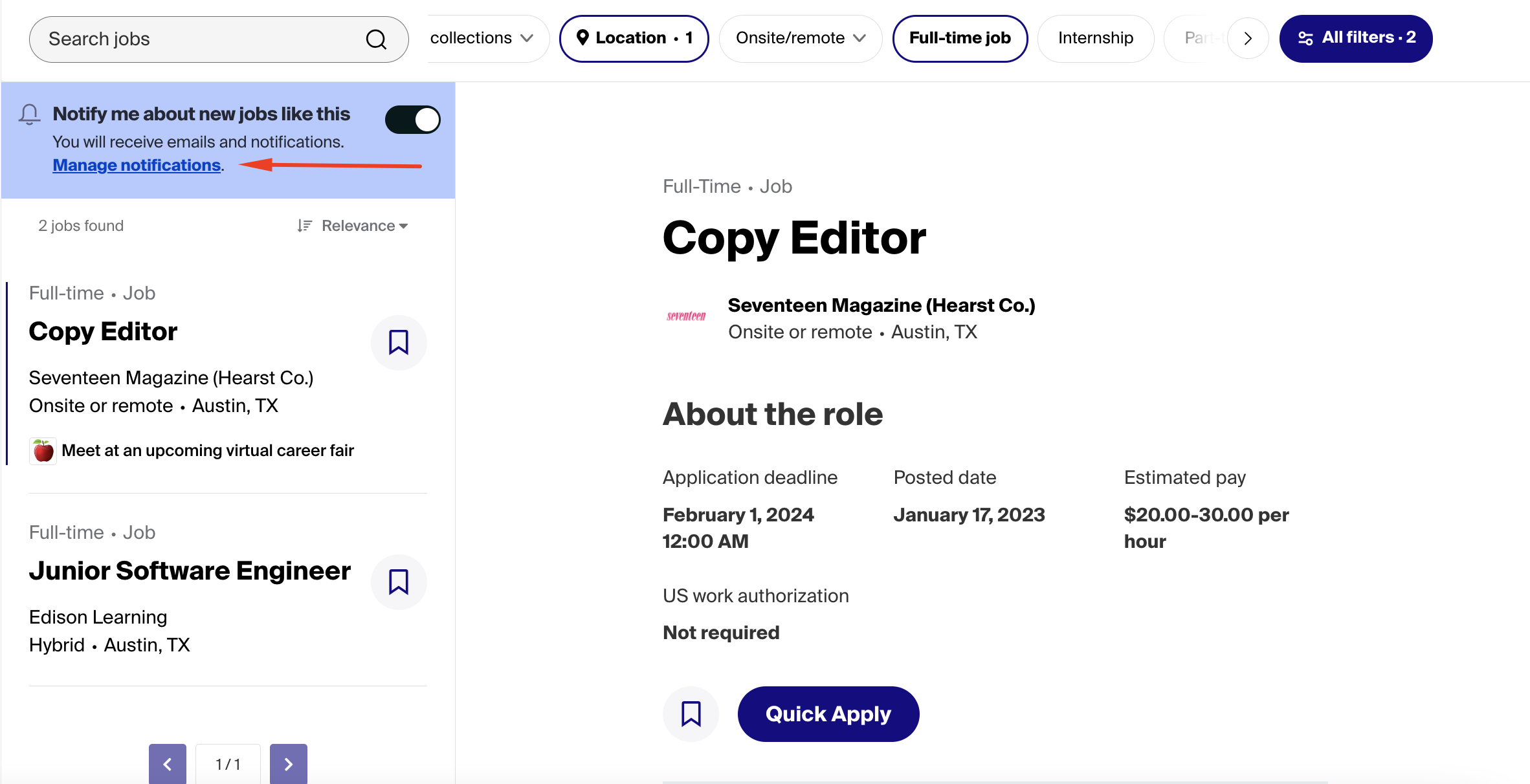The width and height of the screenshot is (1530, 784).
Task: Open the collections dropdown filter
Action: tap(482, 38)
